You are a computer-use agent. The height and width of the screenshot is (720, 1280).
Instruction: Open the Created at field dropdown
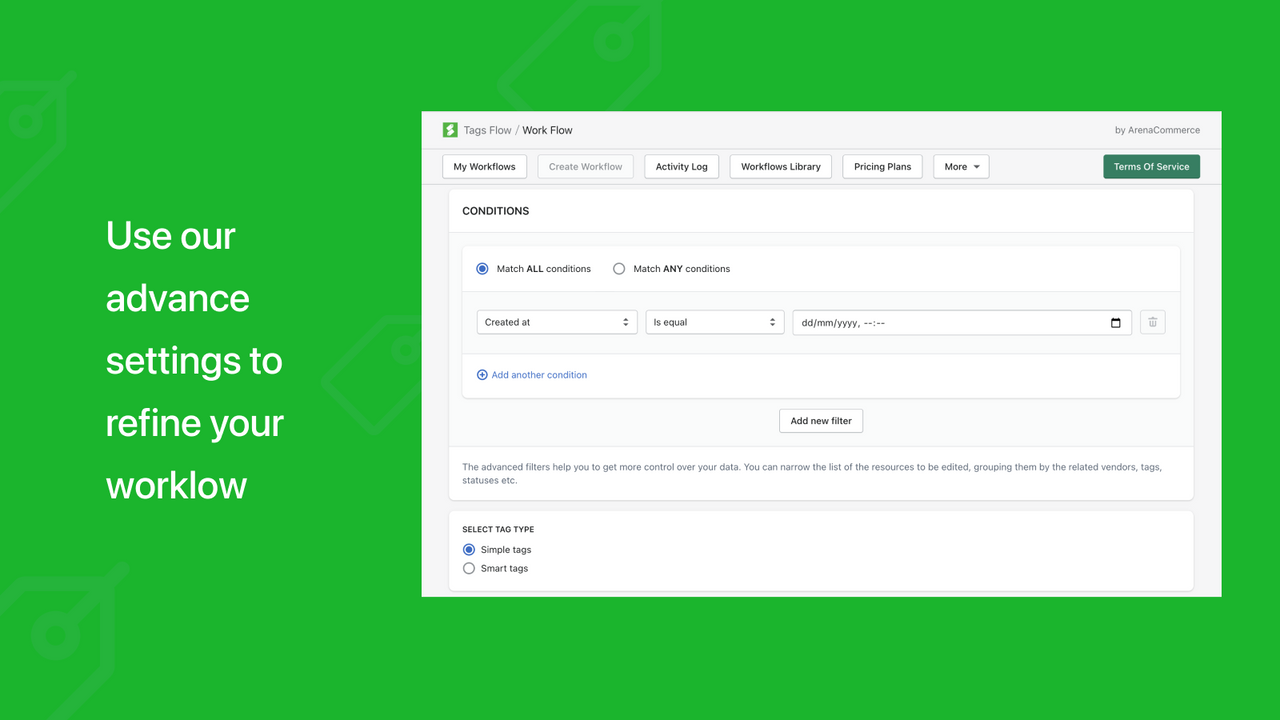[x=557, y=322]
